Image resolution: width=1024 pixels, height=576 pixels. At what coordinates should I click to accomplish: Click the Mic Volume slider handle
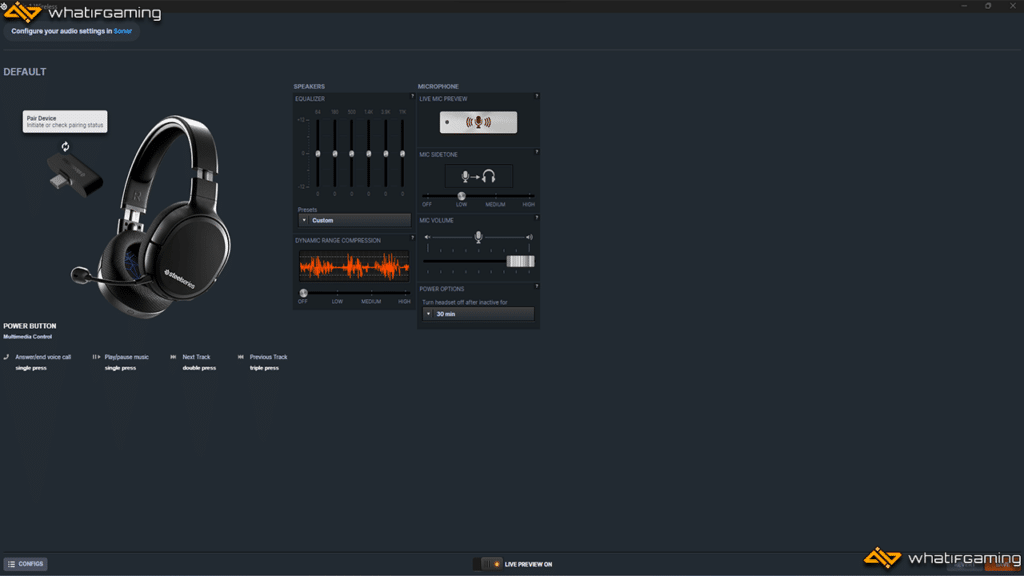pos(520,261)
